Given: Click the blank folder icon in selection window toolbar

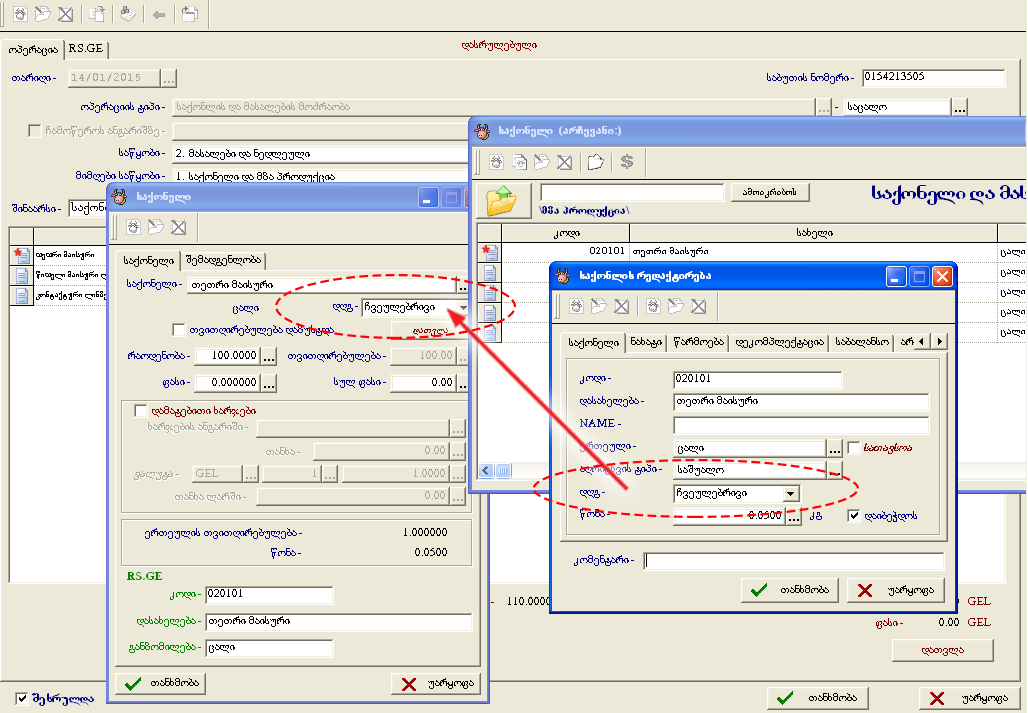Looking at the screenshot, I should pos(595,162).
